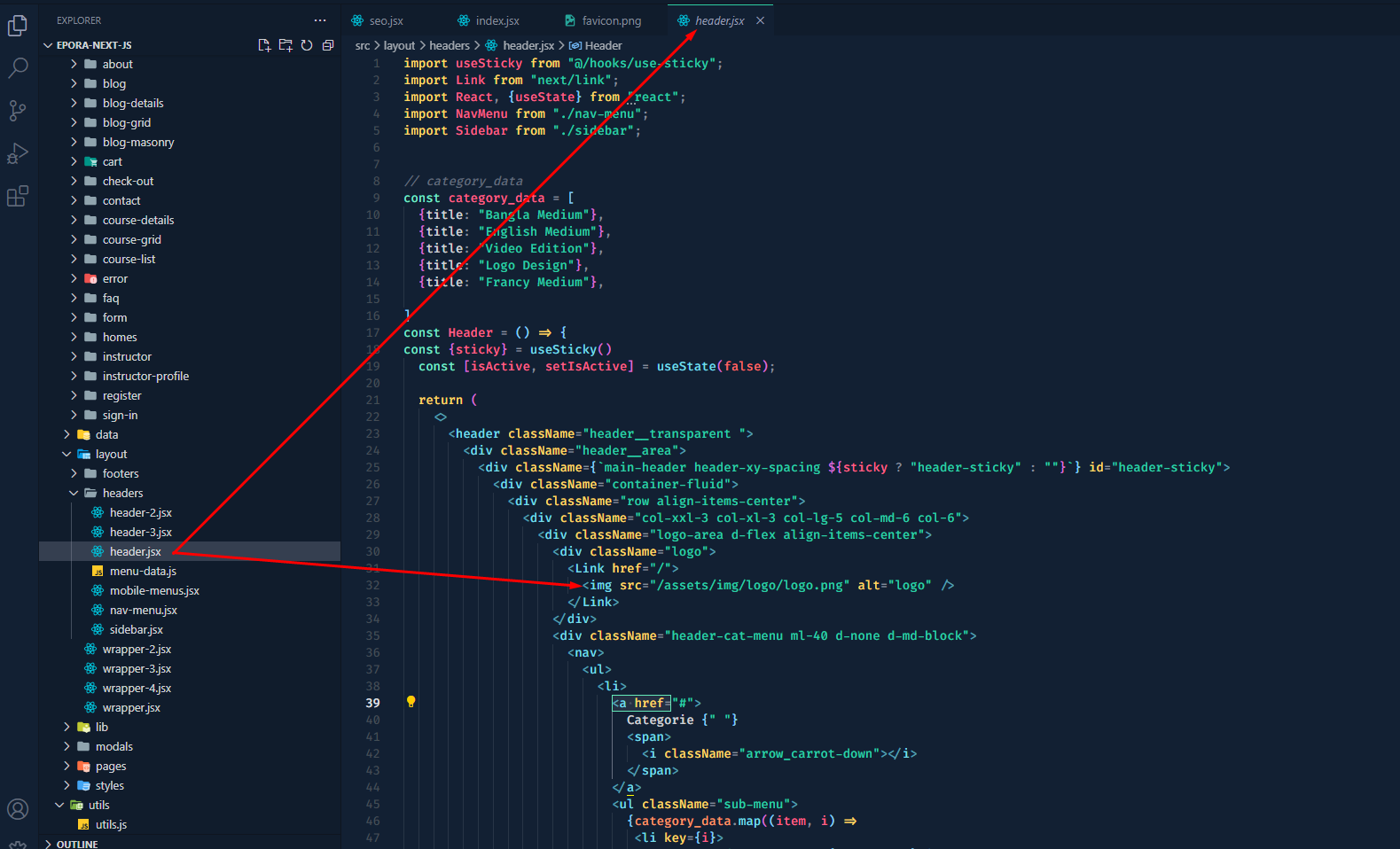Click the Accounts icon in activity bar

tap(18, 808)
